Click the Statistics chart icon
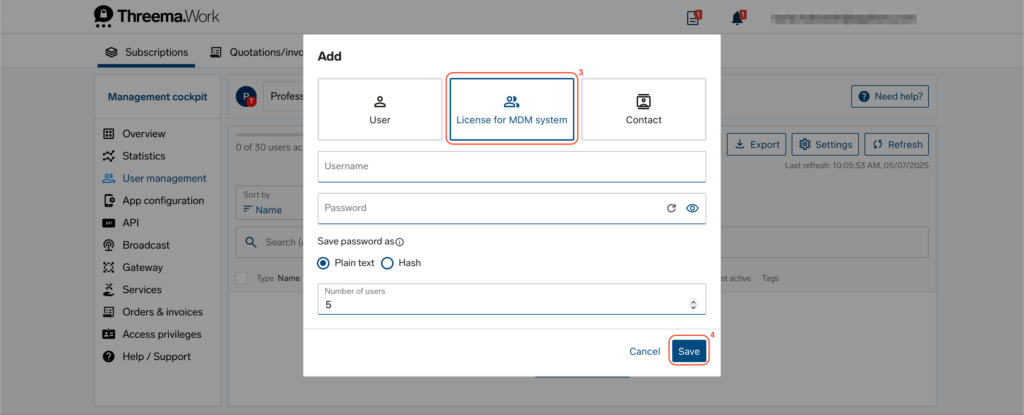Image resolution: width=1024 pixels, height=415 pixels. [108, 156]
